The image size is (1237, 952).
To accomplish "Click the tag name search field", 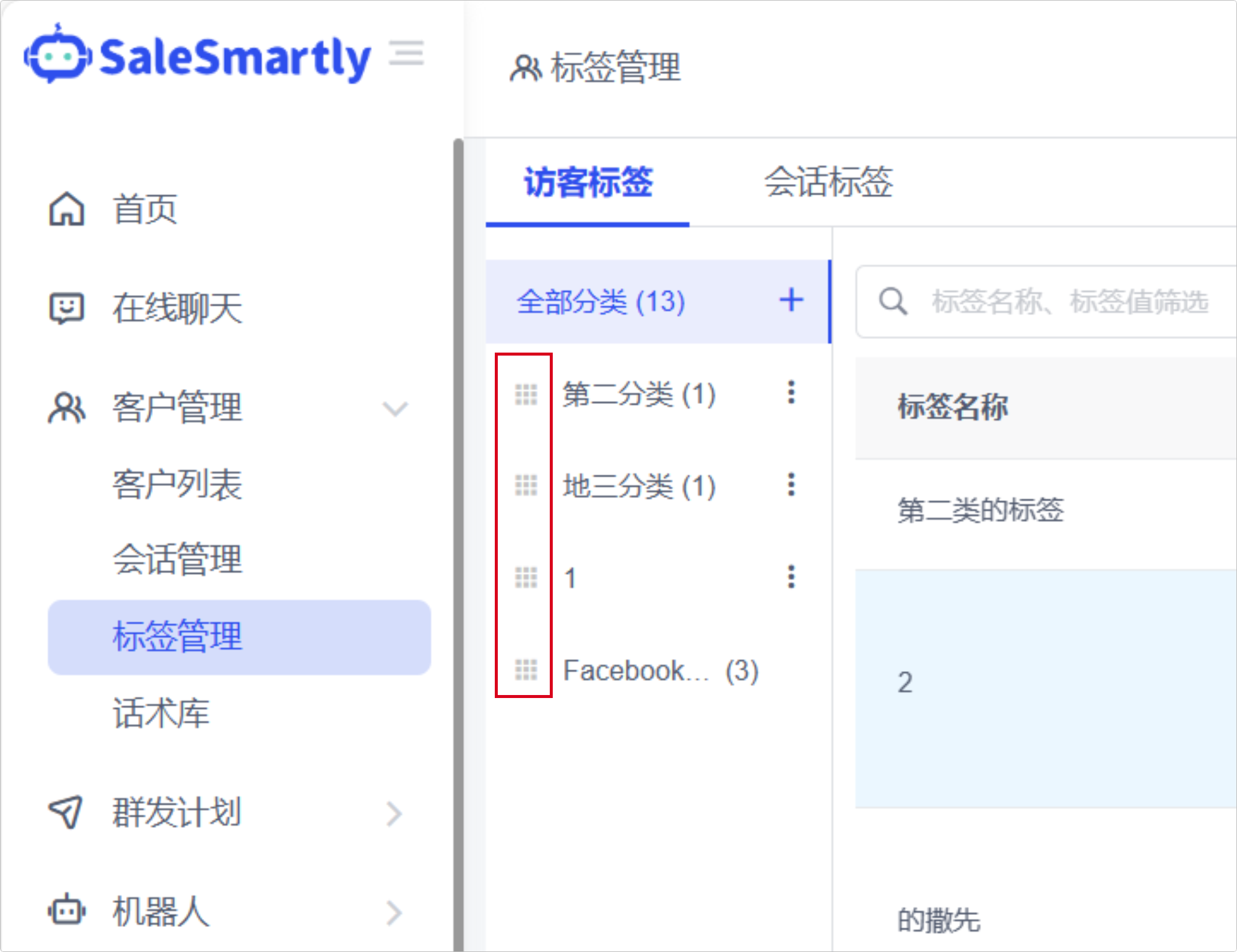I will (x=1070, y=301).
